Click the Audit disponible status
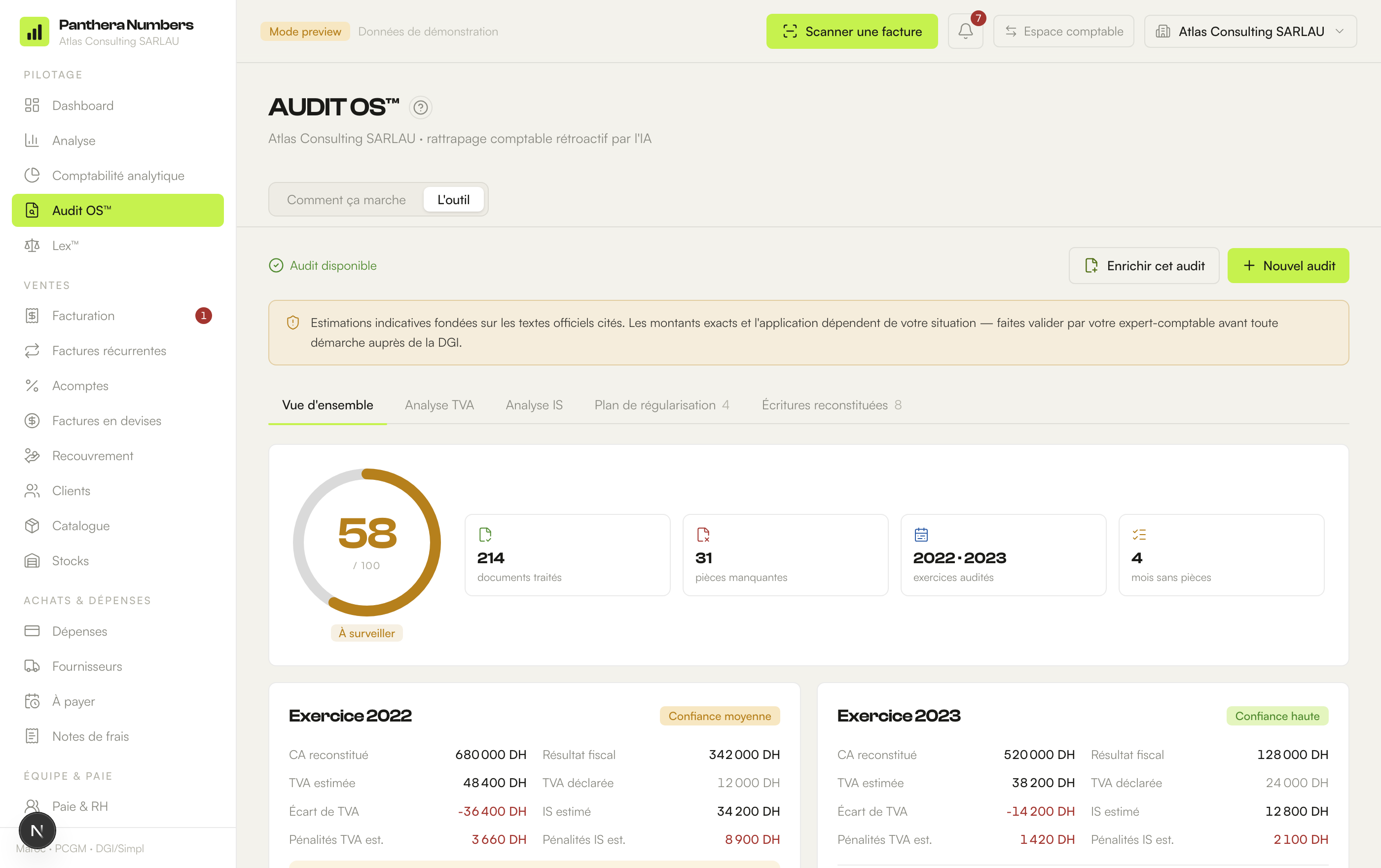Viewport: 1381px width, 868px height. 323,265
